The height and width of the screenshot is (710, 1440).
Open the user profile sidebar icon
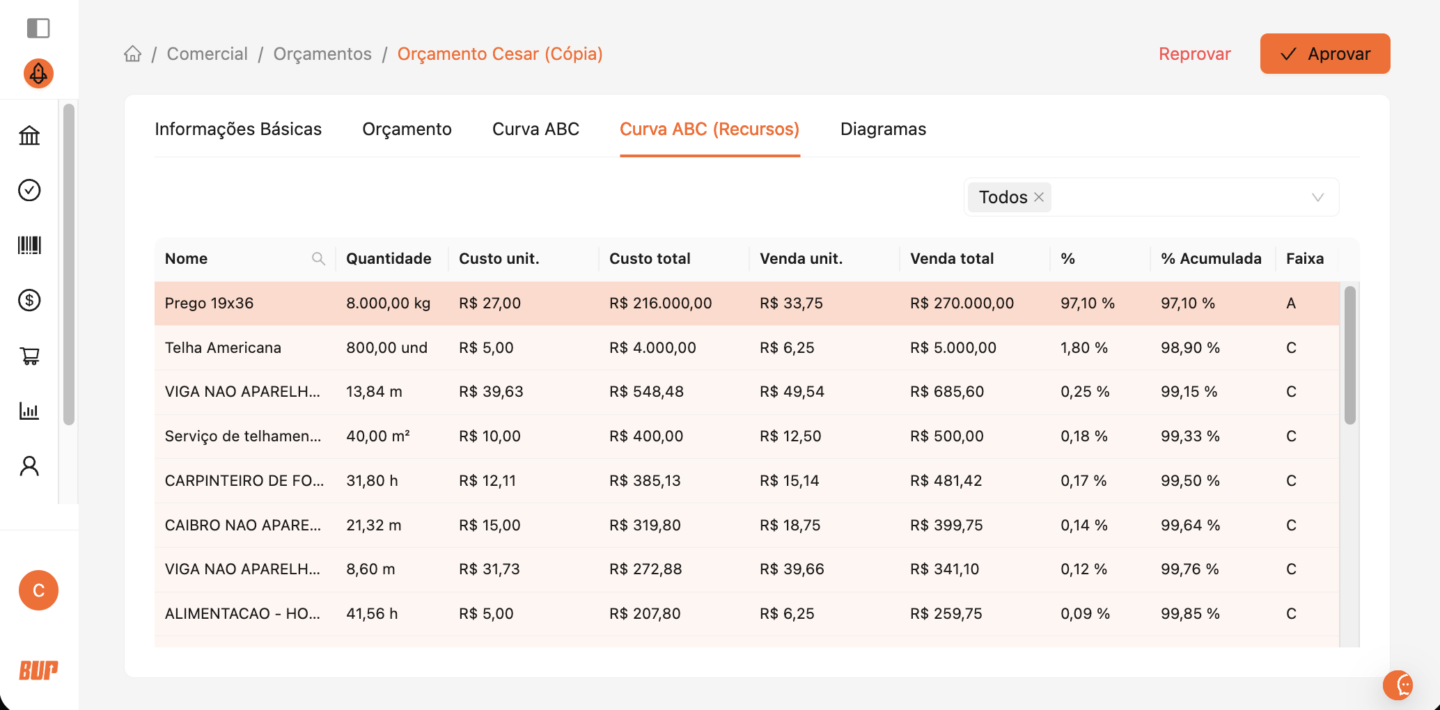tap(30, 465)
